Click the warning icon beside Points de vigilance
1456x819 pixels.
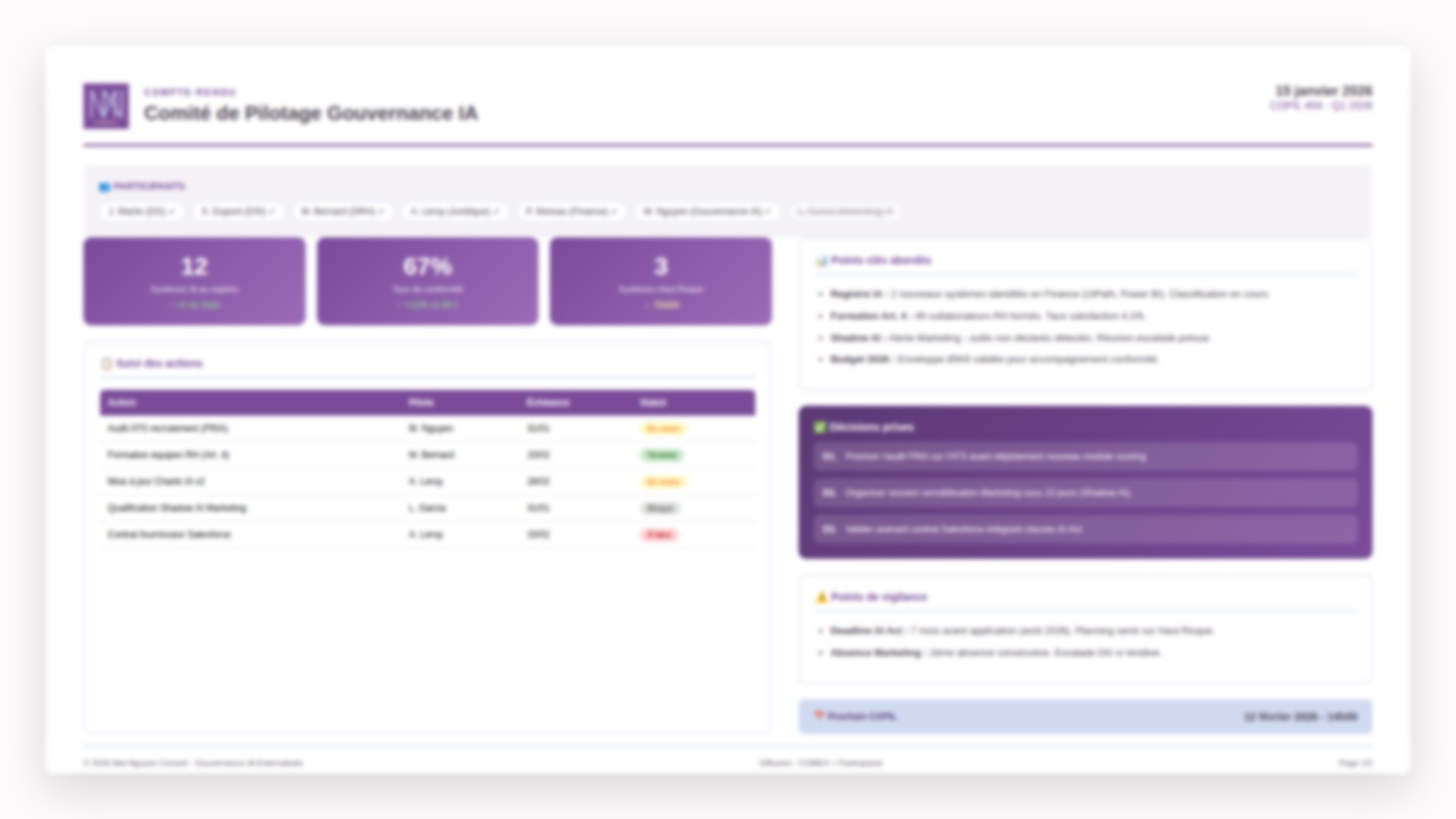click(x=821, y=598)
